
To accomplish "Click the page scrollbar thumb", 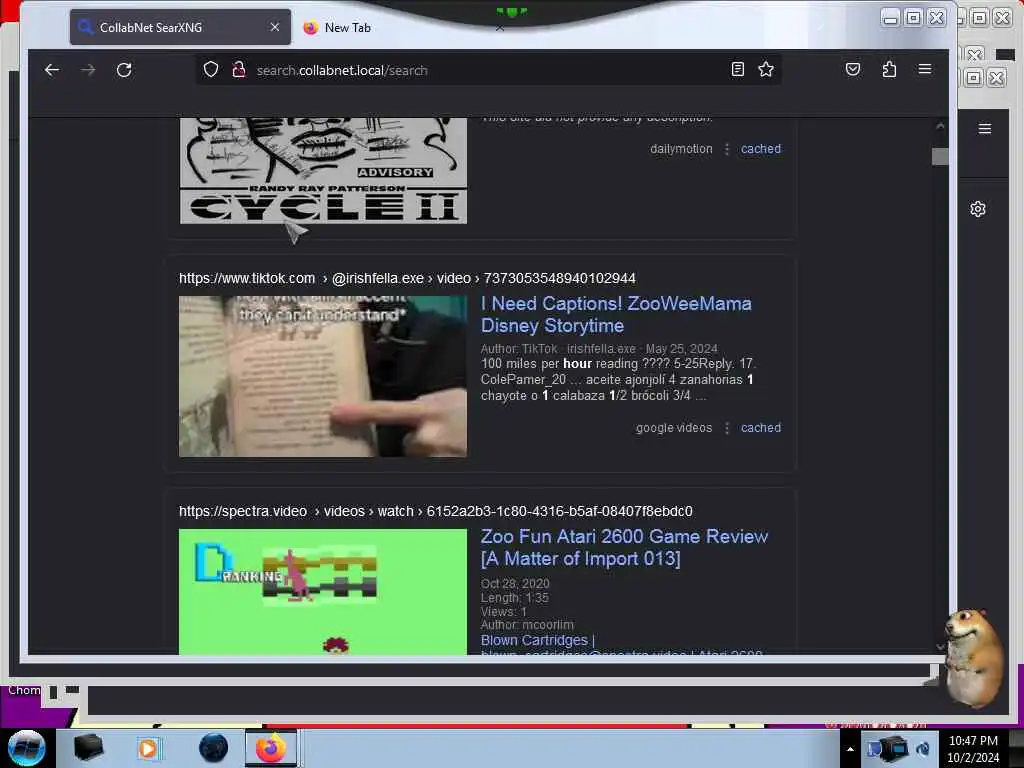I will coord(940,156).
